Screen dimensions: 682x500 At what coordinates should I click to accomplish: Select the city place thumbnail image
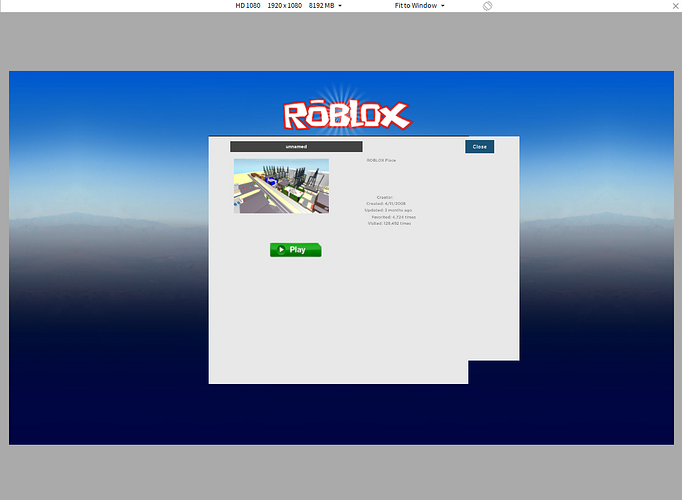281,186
